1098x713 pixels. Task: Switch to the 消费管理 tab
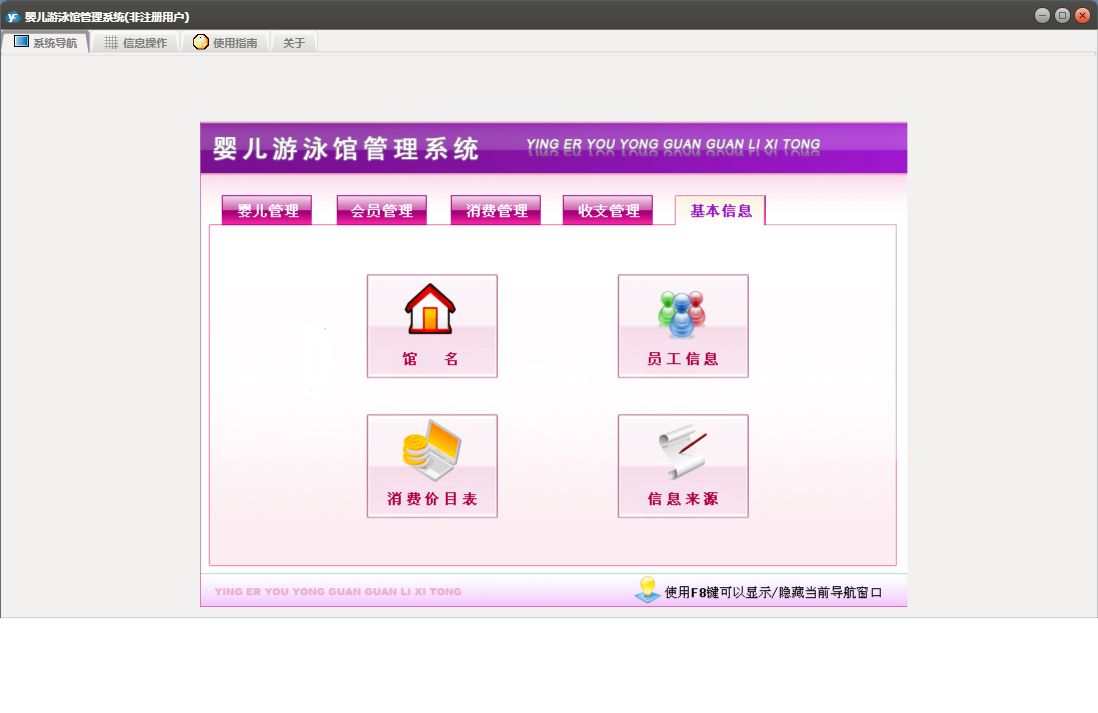coord(496,210)
